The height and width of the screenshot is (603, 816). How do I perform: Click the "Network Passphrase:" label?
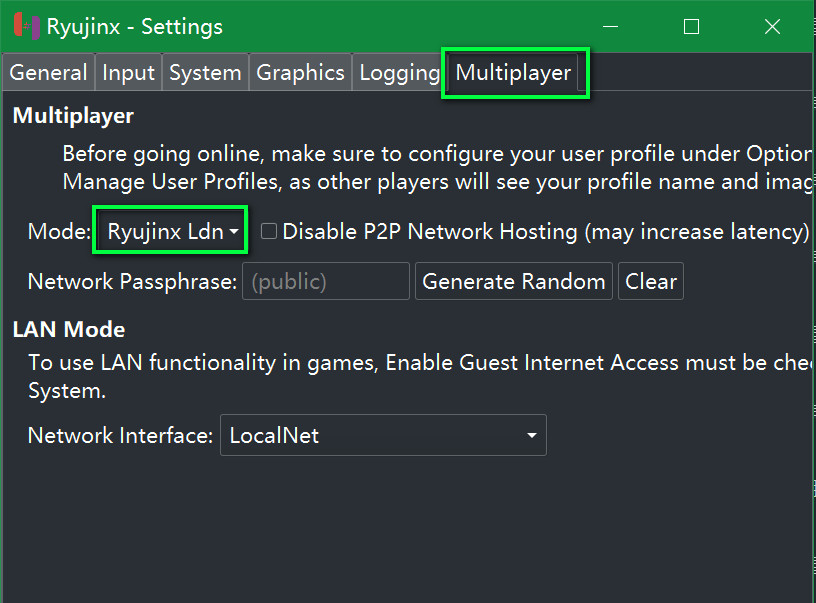click(x=133, y=281)
